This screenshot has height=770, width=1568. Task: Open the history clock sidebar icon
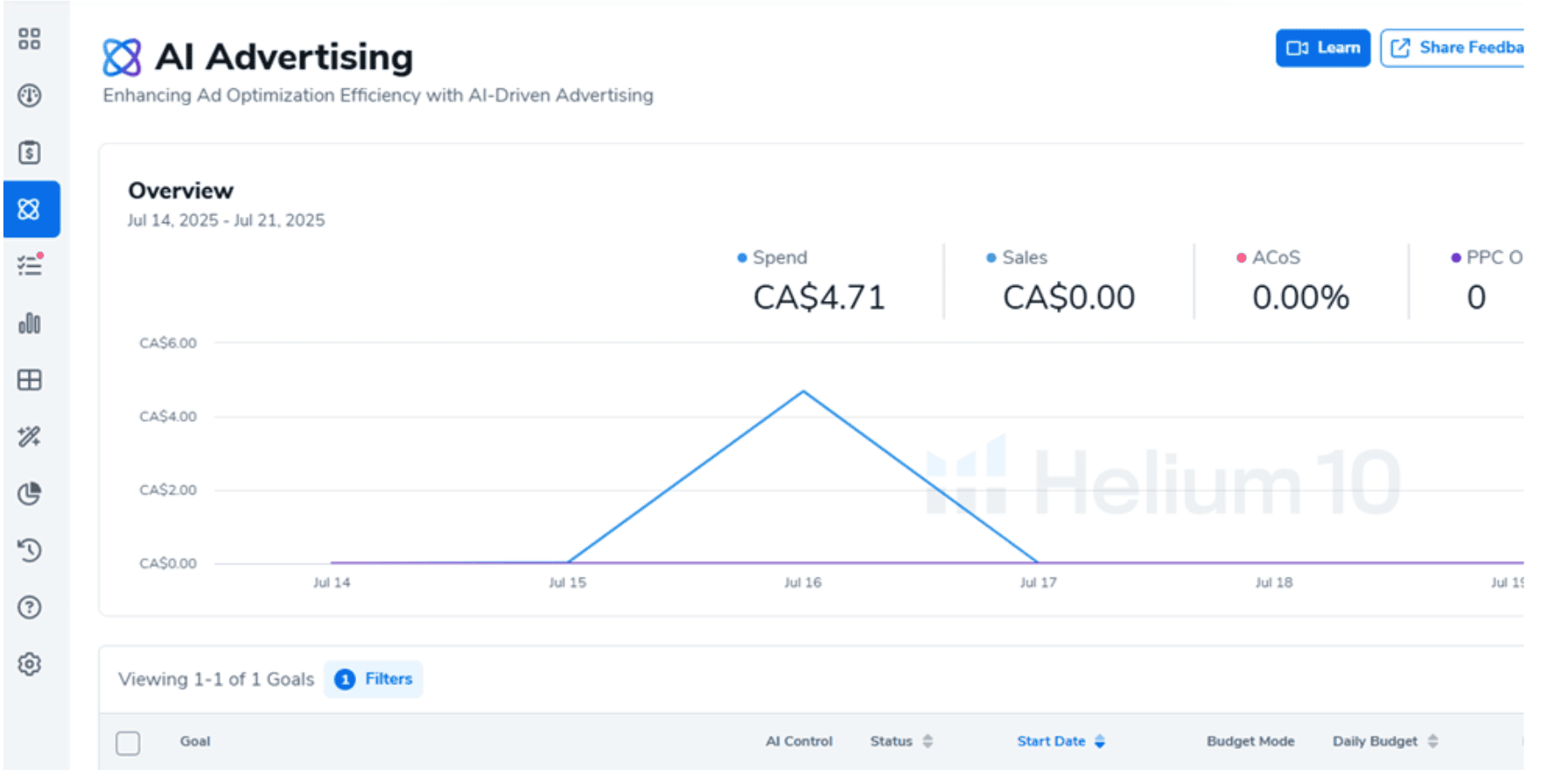(x=30, y=550)
